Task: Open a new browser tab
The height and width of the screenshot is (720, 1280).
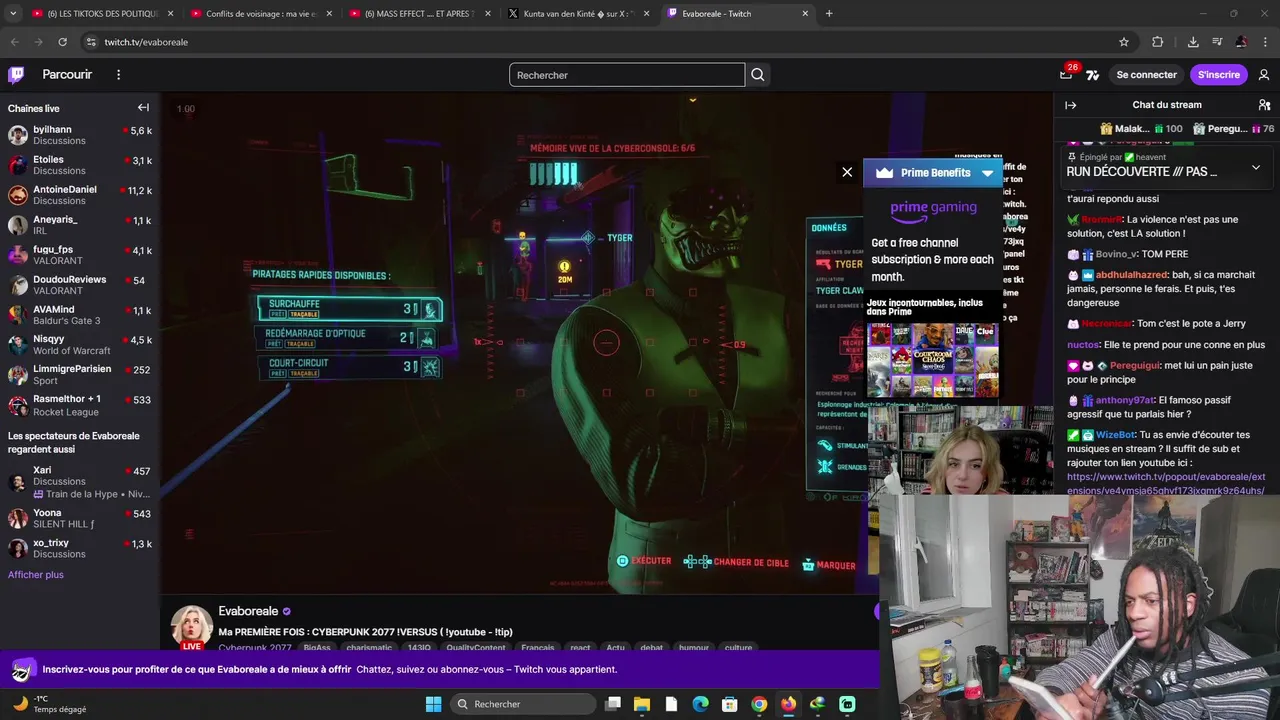Action: [x=829, y=13]
